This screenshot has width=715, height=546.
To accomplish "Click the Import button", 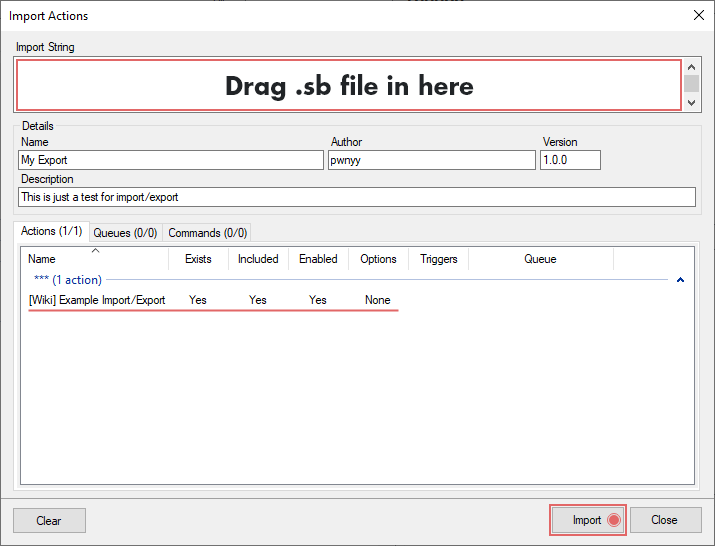I will pos(587,520).
